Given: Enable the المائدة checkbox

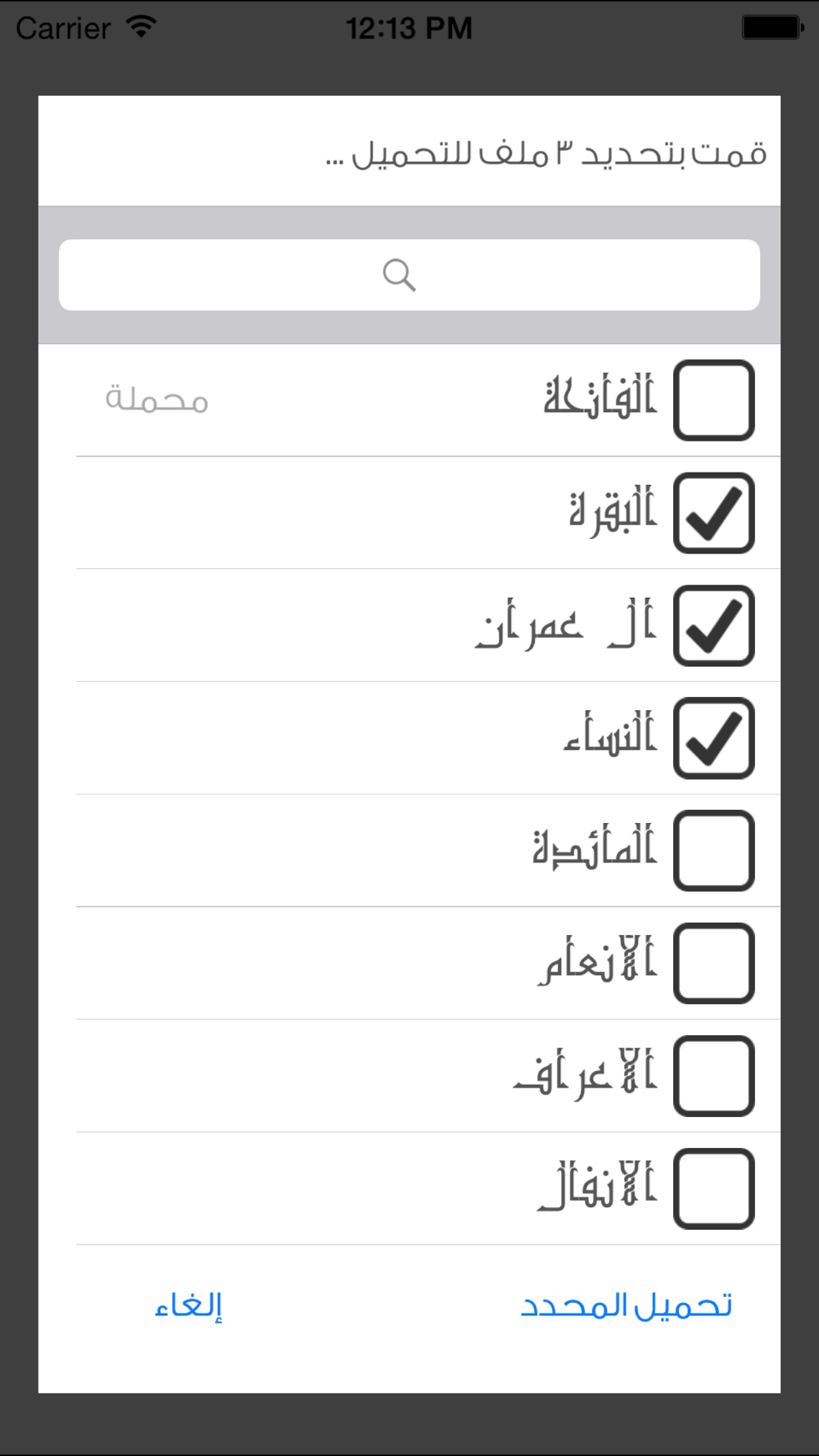Looking at the screenshot, I should click(713, 851).
